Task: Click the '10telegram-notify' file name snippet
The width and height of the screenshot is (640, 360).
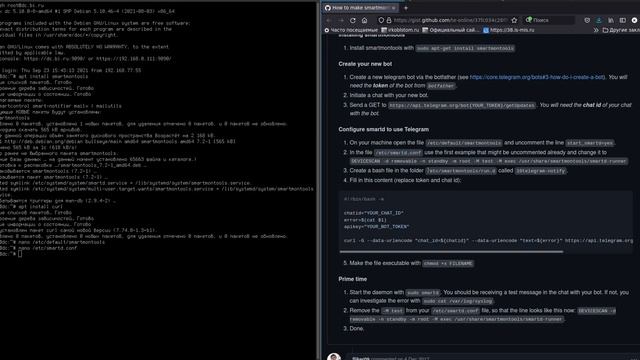Action: (x=540, y=171)
